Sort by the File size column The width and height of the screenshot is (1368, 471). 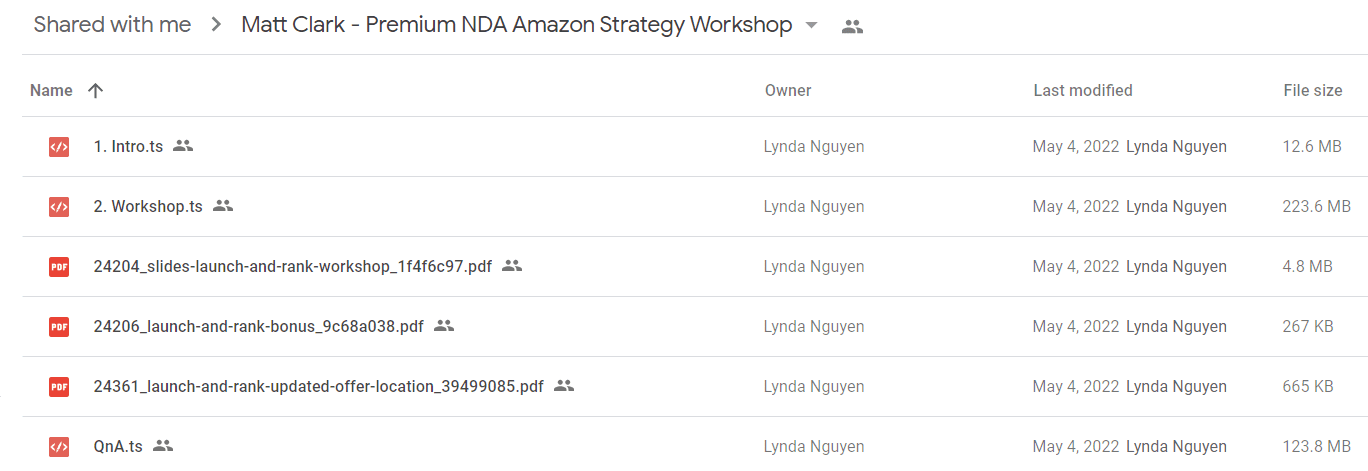pos(1313,90)
